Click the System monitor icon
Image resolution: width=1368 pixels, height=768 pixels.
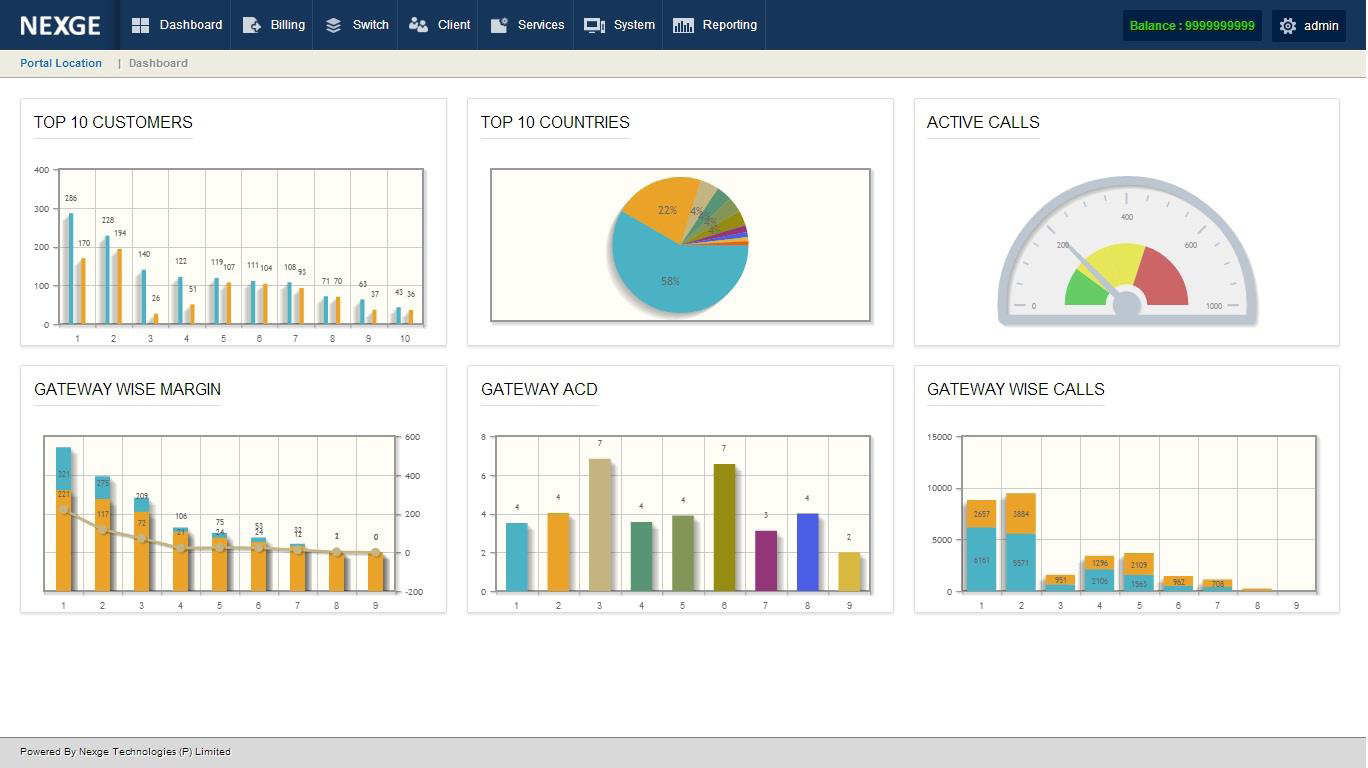pos(594,25)
